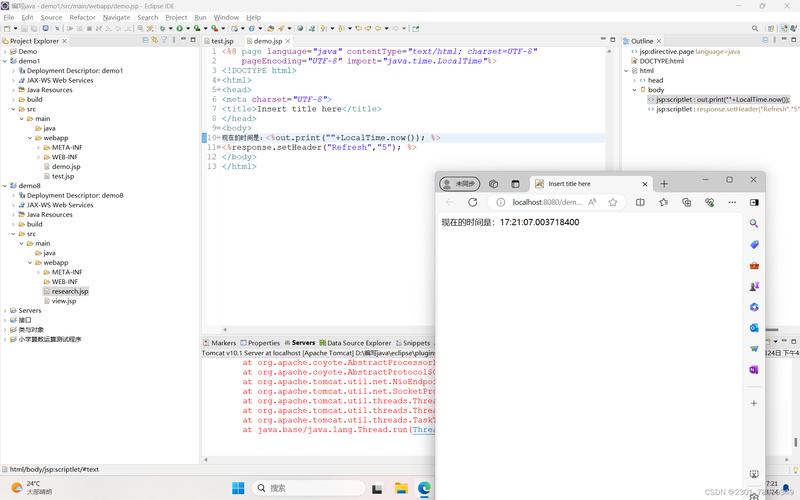Open the Debug button dropdown arrow

coord(170,29)
